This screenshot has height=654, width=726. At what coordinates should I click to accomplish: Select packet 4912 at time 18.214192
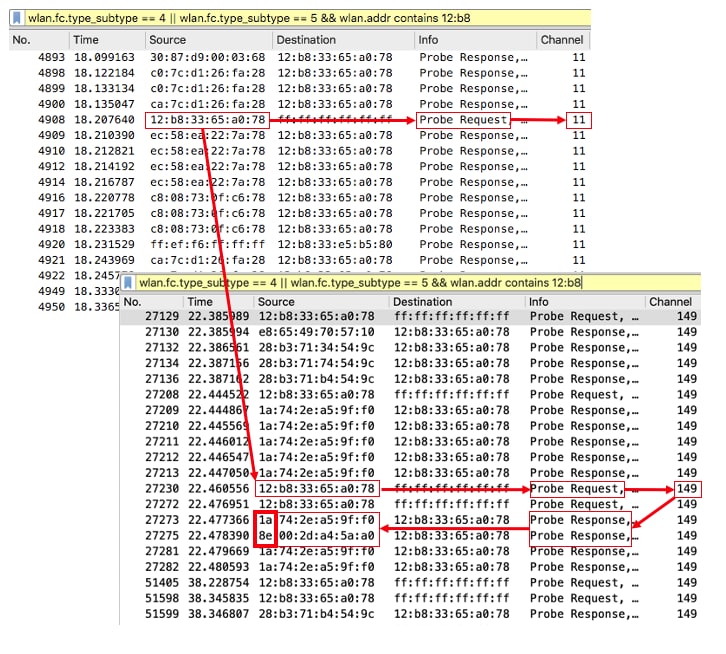[300, 166]
